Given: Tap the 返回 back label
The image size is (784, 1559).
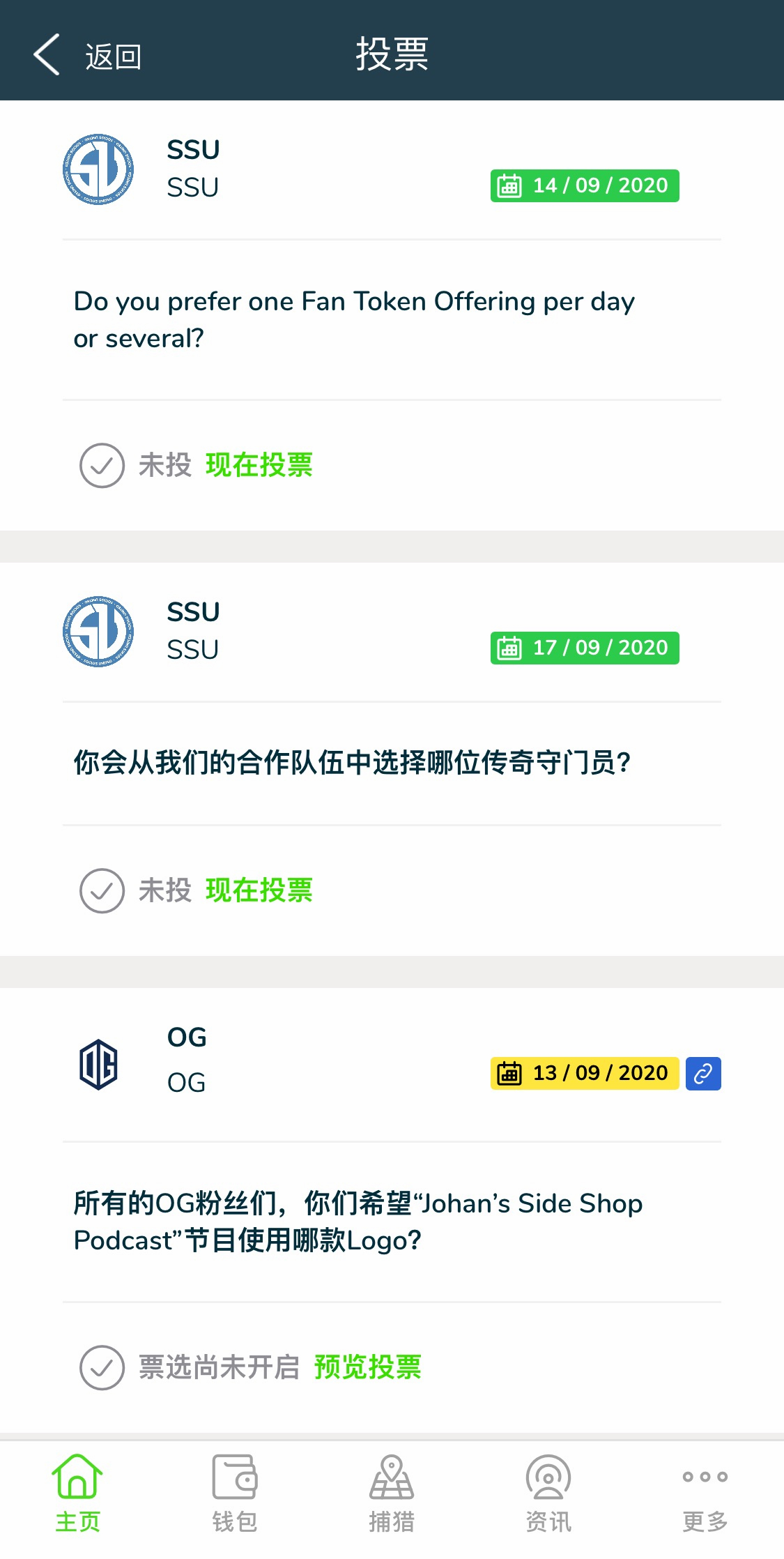Looking at the screenshot, I should [114, 56].
